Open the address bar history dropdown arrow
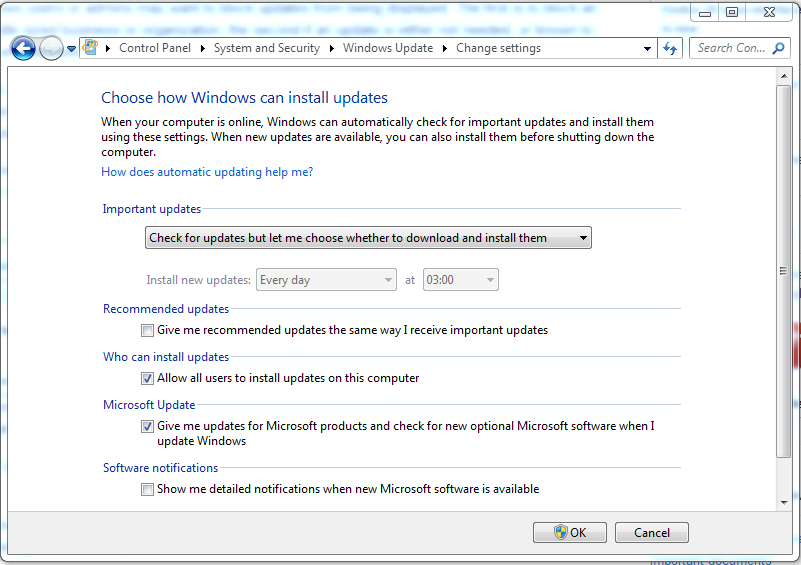 point(647,49)
